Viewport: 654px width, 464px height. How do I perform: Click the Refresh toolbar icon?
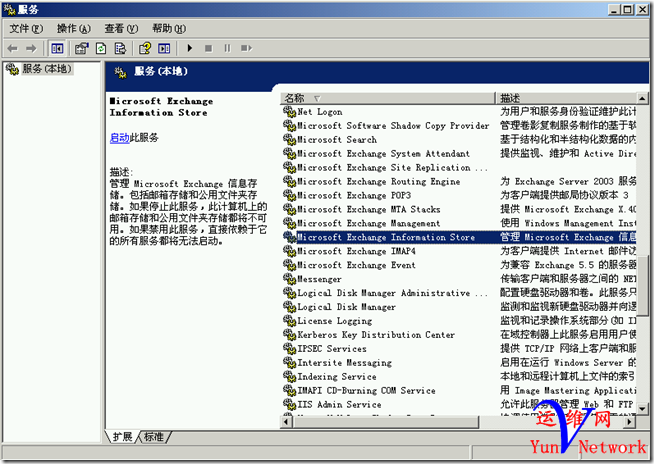pos(101,48)
